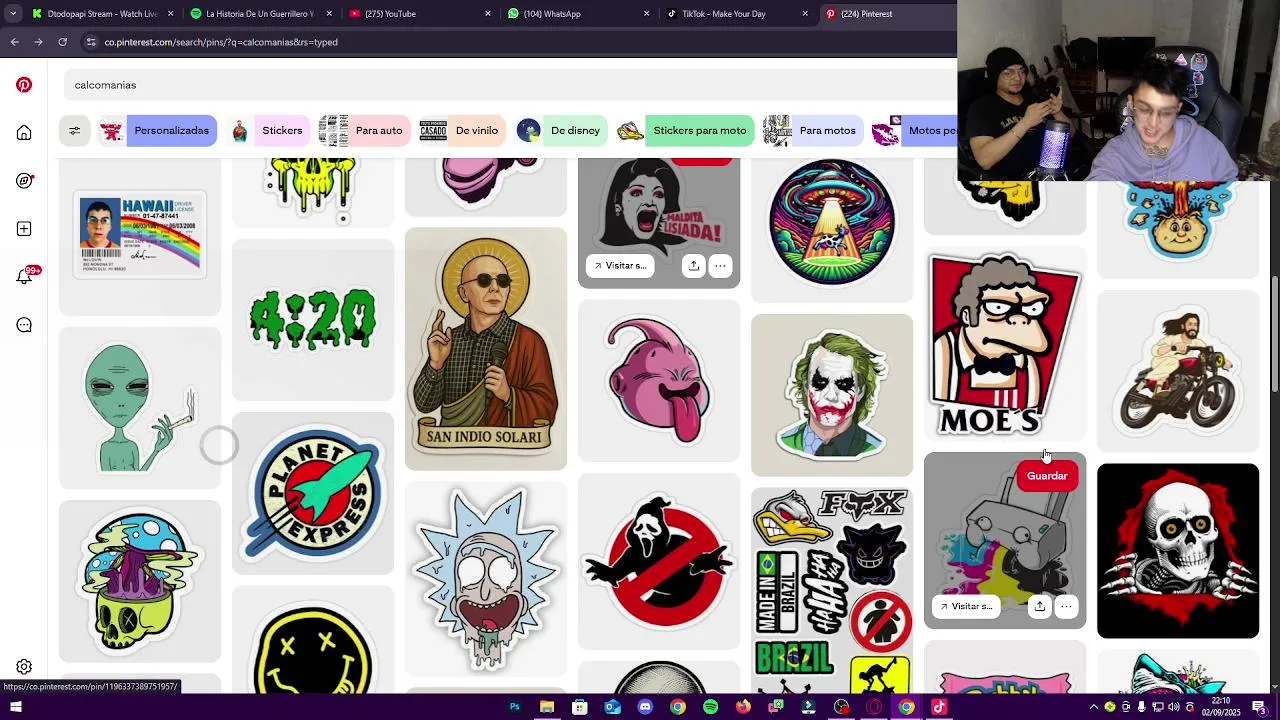
Task: Filter by Stickers para moto chip
Action: point(685,130)
